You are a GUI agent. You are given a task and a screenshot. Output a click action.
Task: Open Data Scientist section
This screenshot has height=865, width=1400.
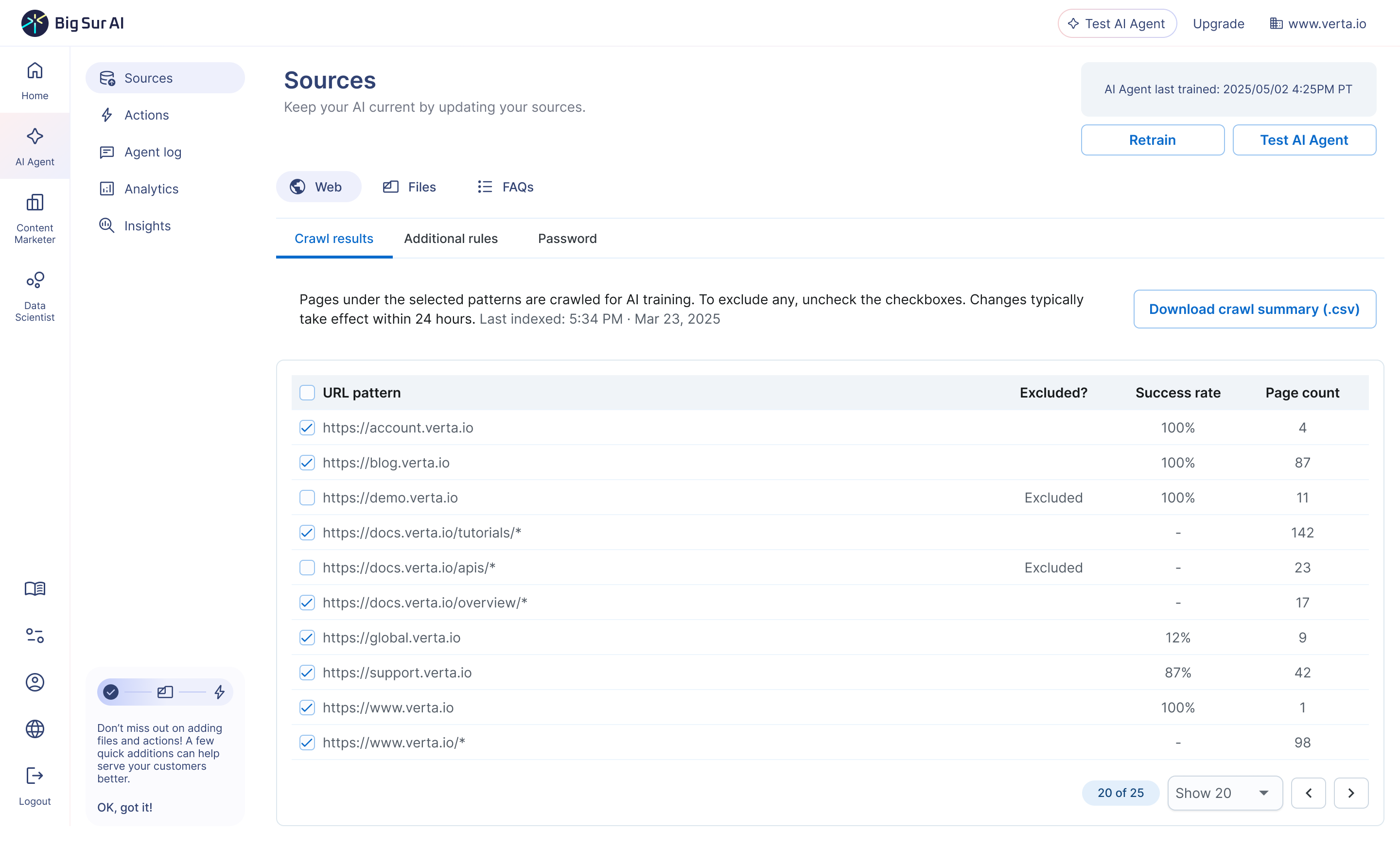point(35,296)
